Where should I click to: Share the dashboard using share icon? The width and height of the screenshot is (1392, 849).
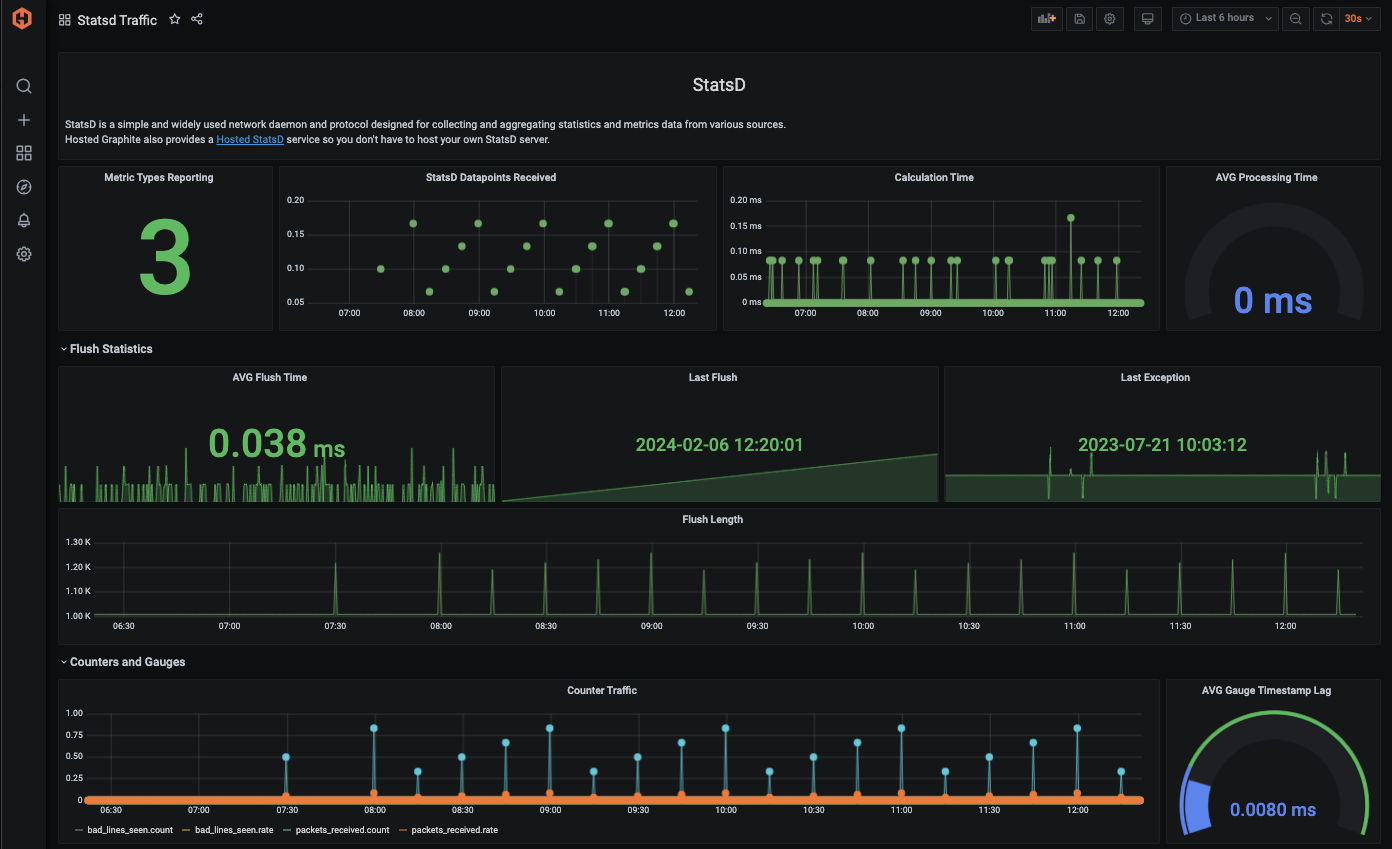pyautogui.click(x=197, y=19)
